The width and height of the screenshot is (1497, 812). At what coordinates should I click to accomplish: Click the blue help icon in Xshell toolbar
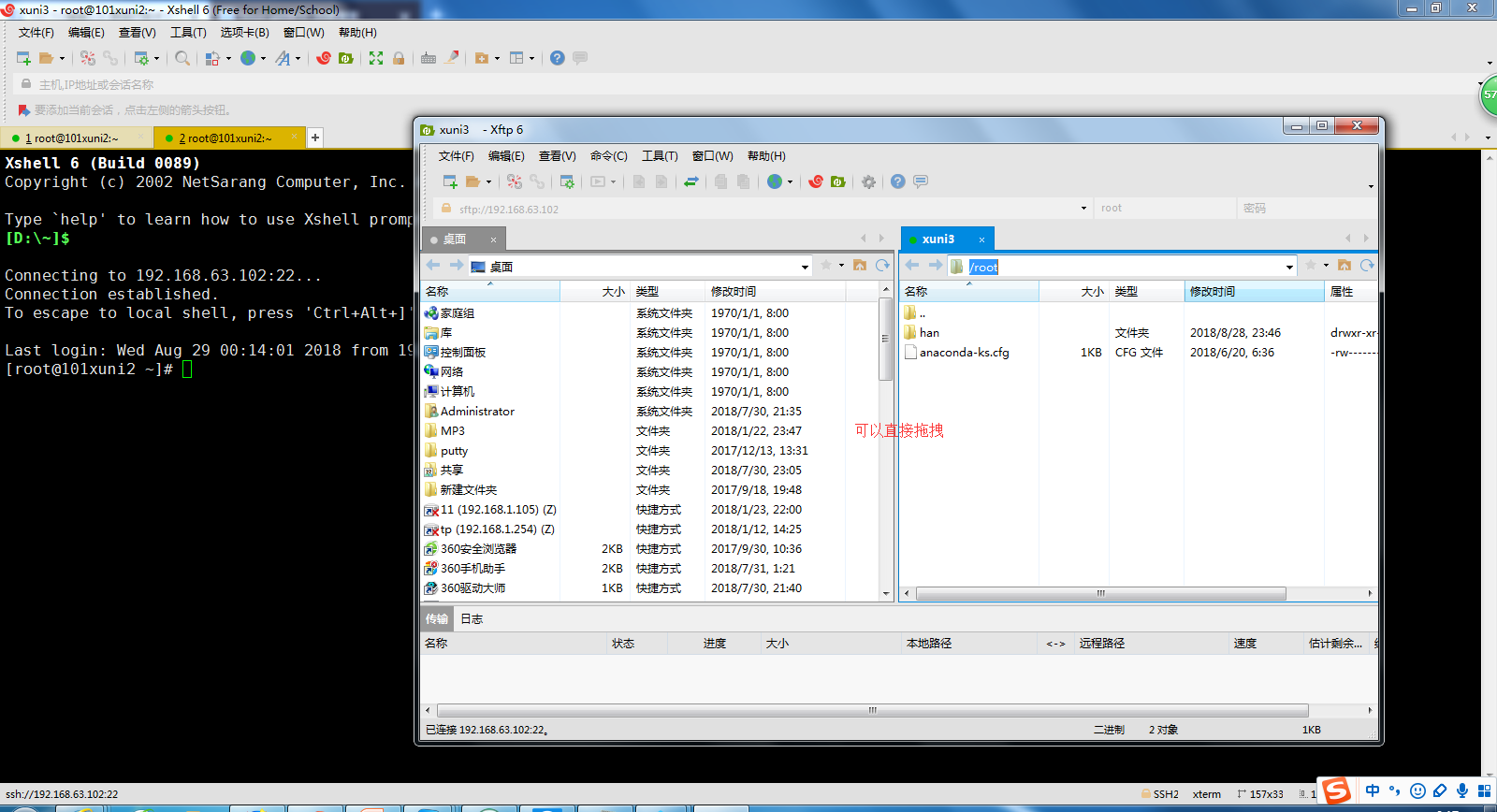point(558,58)
